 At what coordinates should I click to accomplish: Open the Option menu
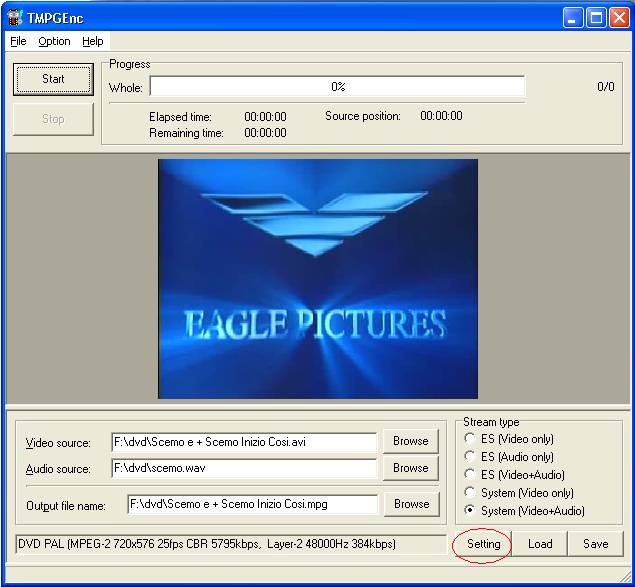tap(54, 41)
